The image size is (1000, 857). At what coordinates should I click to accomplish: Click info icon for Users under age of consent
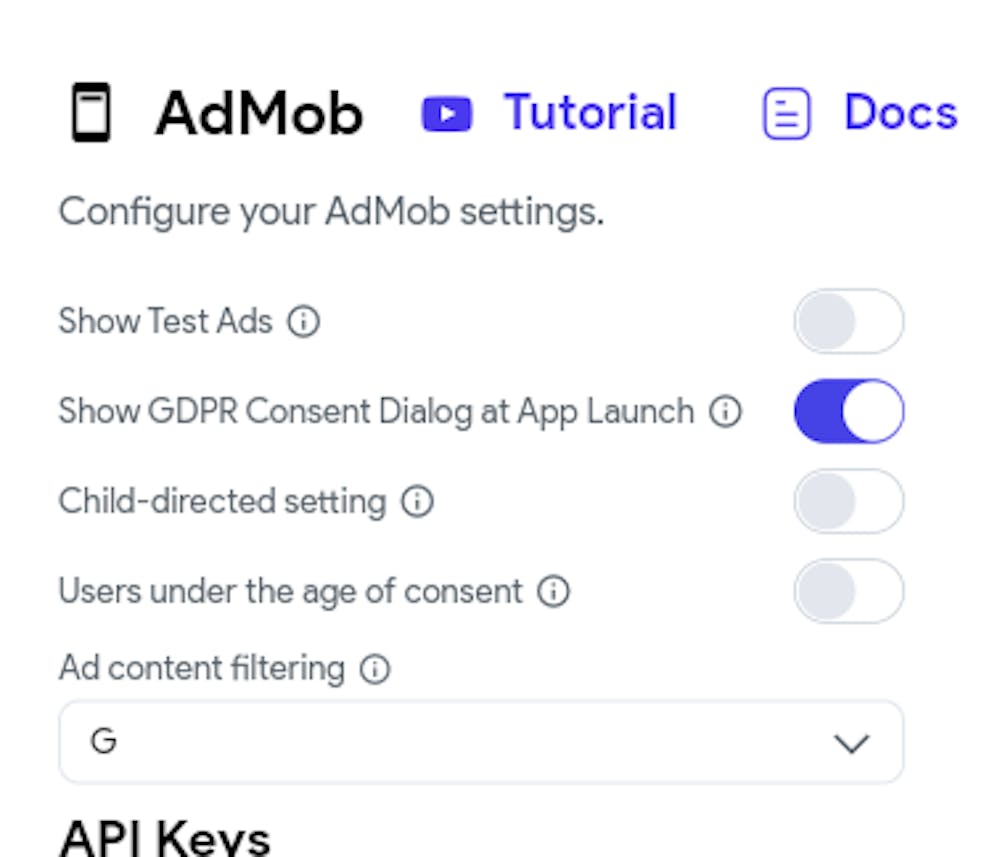553,591
